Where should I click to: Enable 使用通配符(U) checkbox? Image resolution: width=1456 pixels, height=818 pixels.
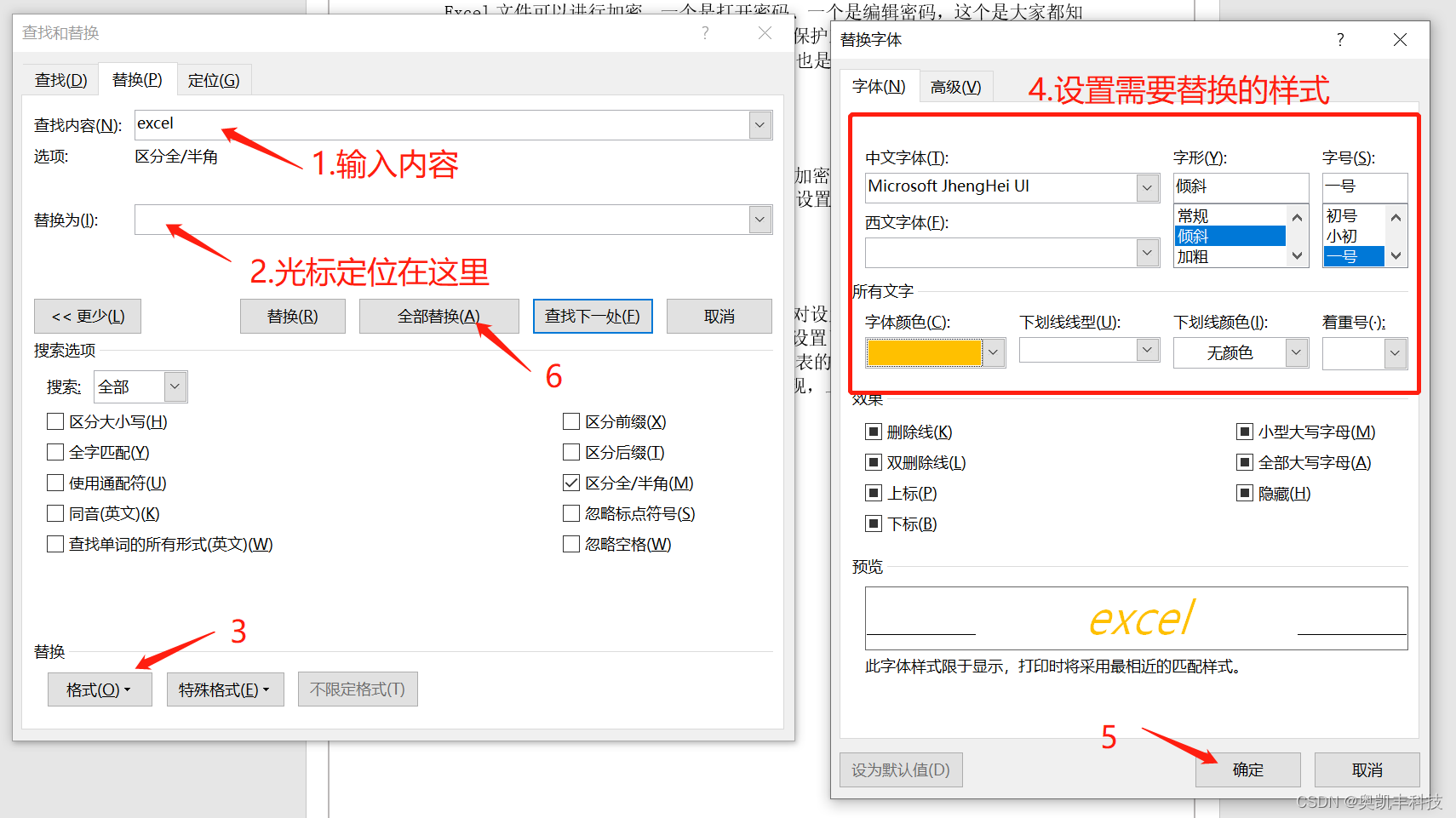(55, 483)
